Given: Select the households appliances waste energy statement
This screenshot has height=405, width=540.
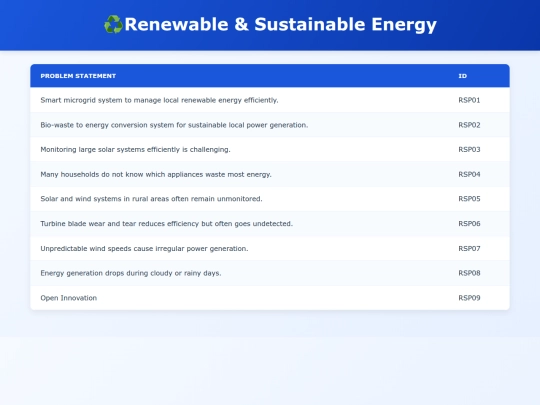Looking at the screenshot, I should tap(156, 174).
